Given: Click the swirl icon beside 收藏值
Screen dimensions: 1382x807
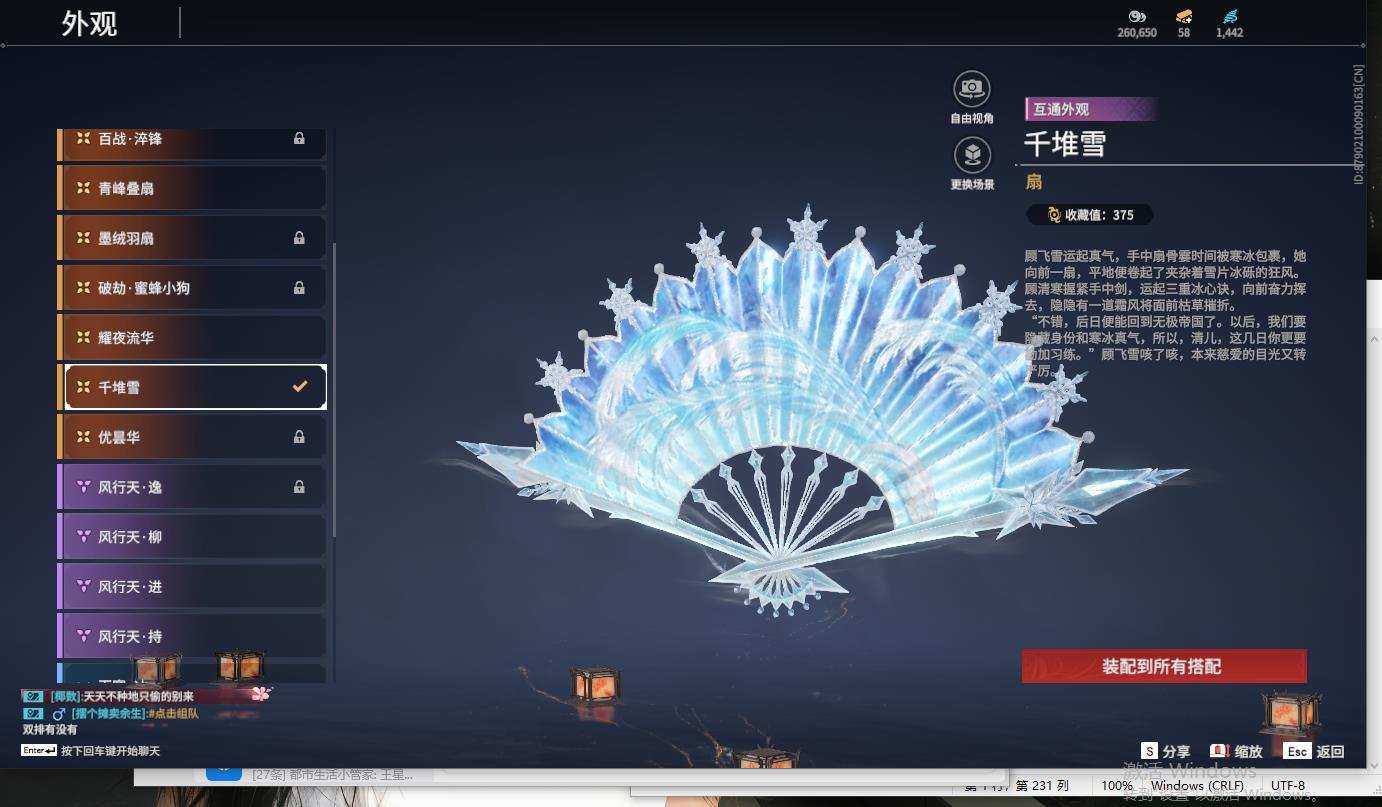Looking at the screenshot, I should point(1053,214).
